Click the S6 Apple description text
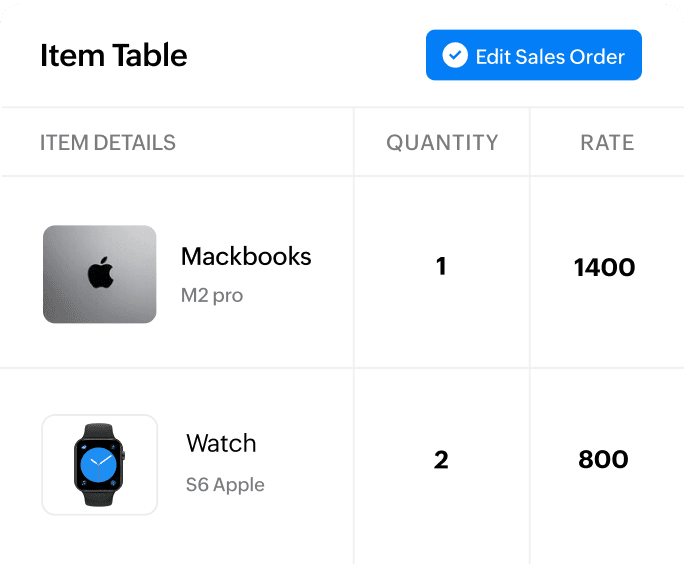 pyautogui.click(x=225, y=485)
